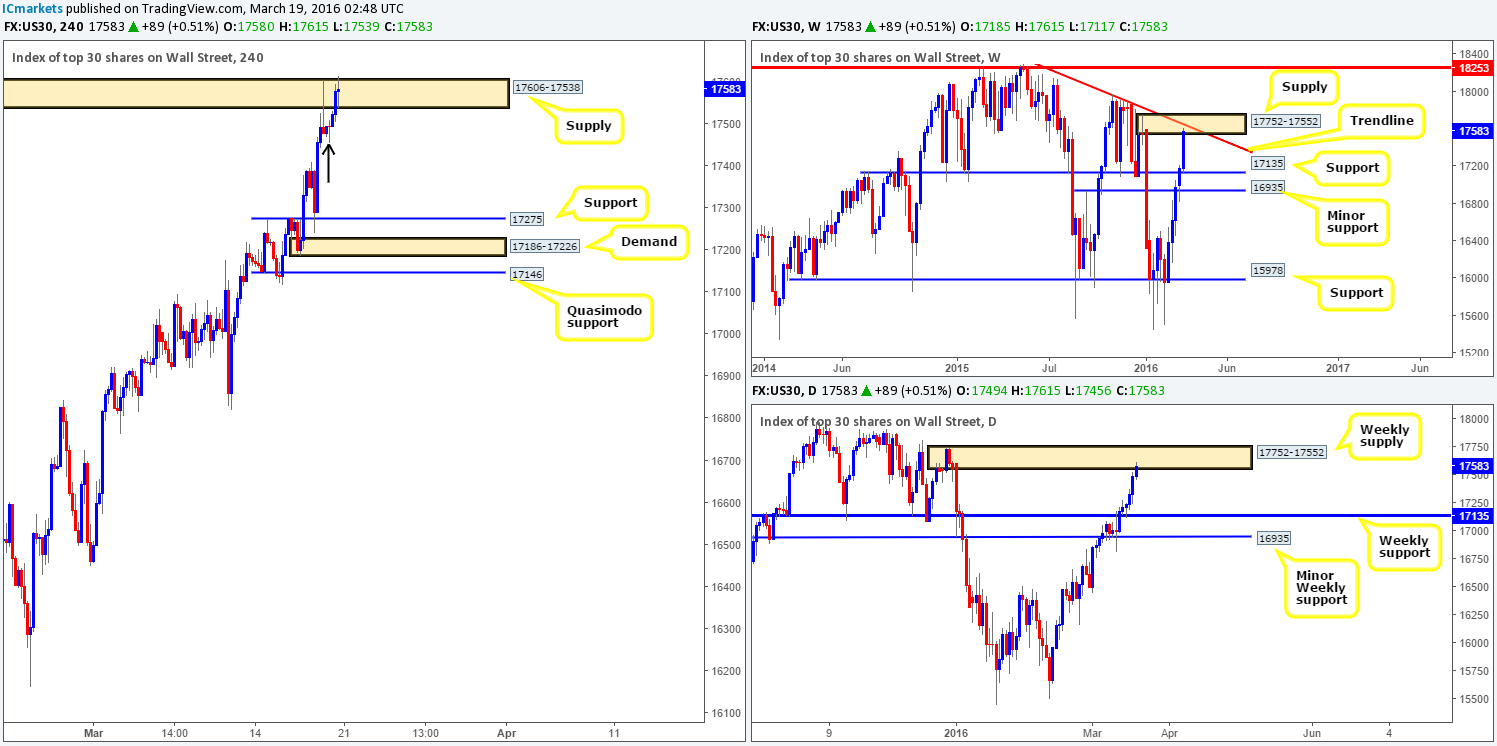Select the Minor Weekly support callout
Viewport: 1497px width, 746px height.
(x=1322, y=587)
